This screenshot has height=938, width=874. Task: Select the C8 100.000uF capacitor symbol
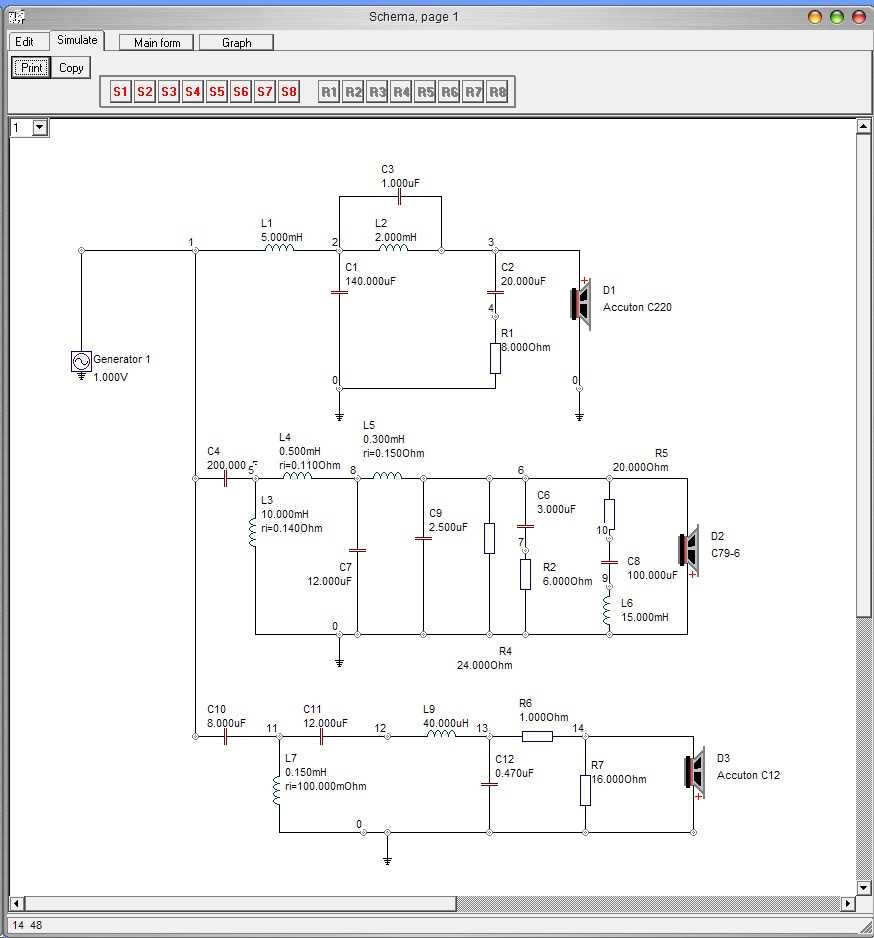pos(609,562)
